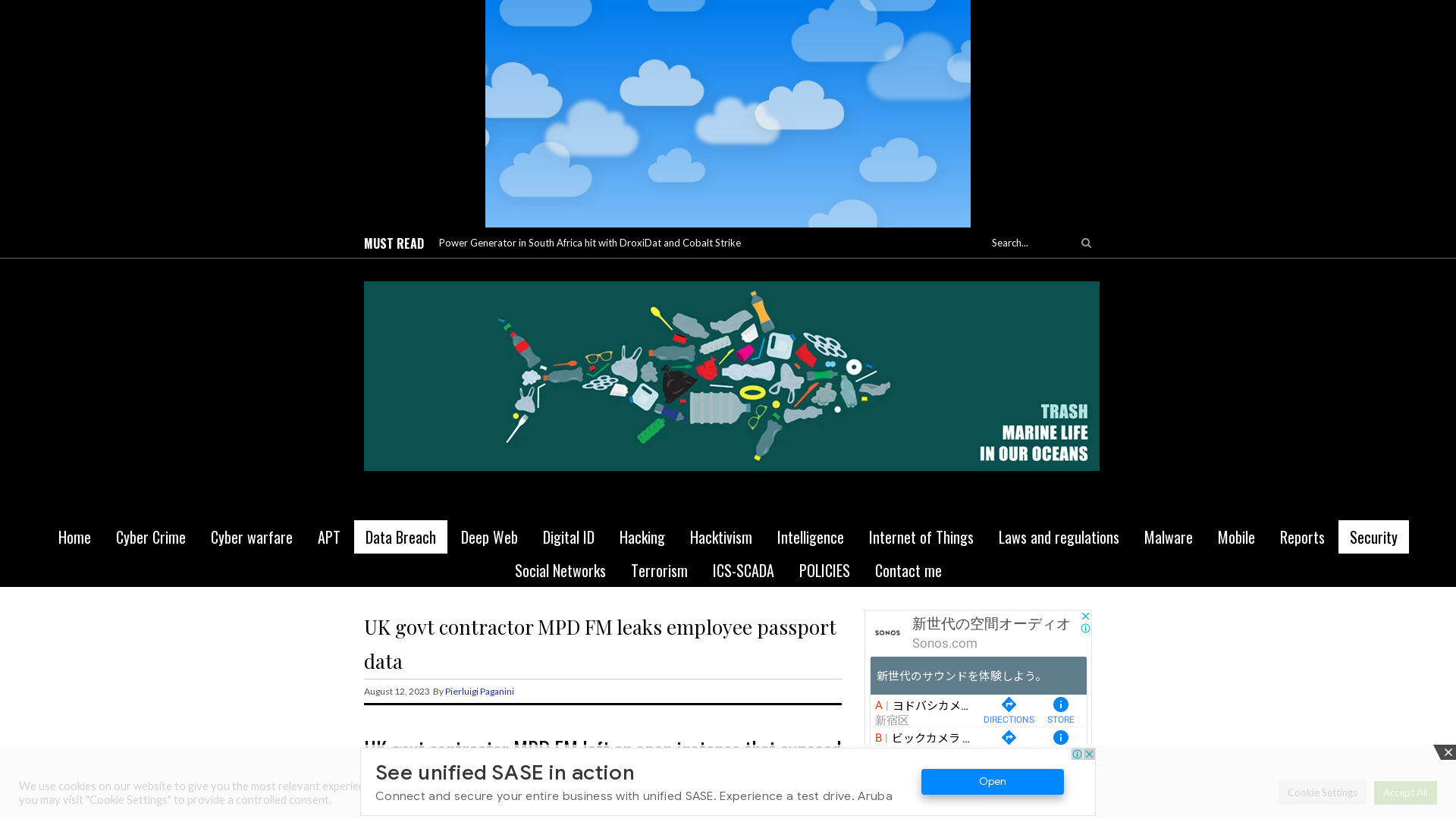The width and height of the screenshot is (1456, 819).
Task: Click the ocean trash awareness banner image
Action: pos(732,375)
